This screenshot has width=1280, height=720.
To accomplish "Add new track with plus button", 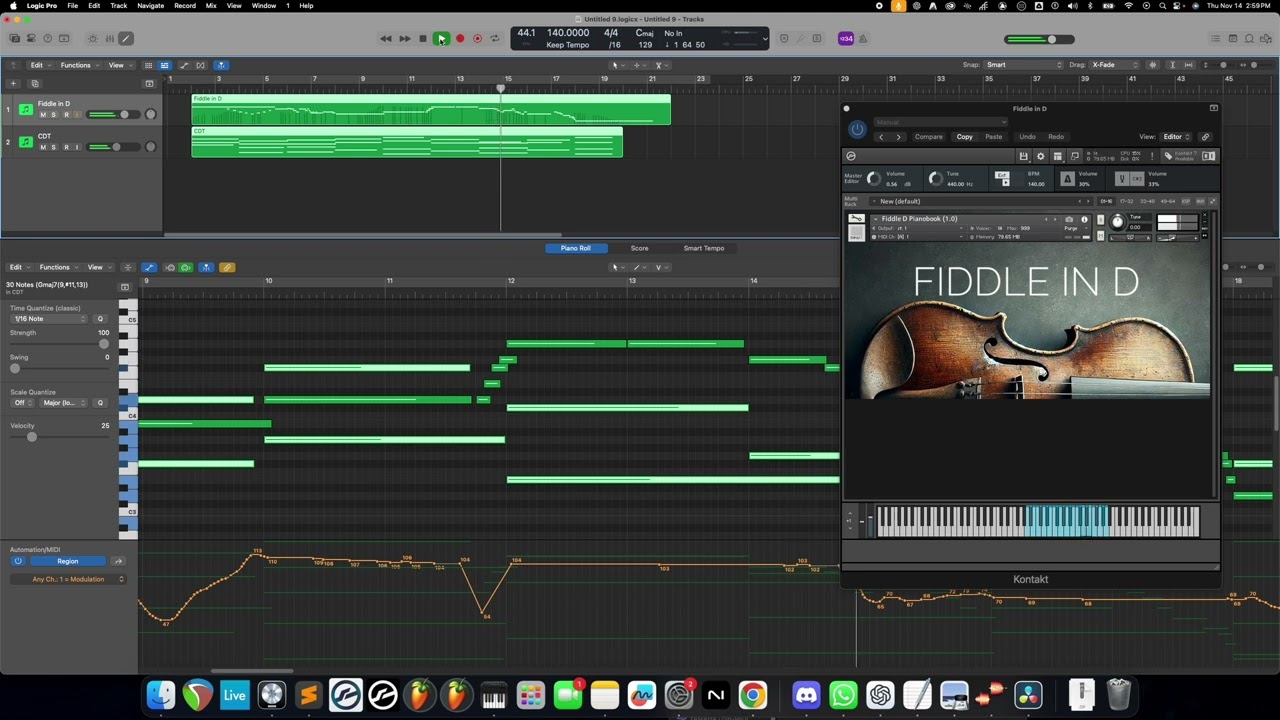I will click(x=14, y=83).
